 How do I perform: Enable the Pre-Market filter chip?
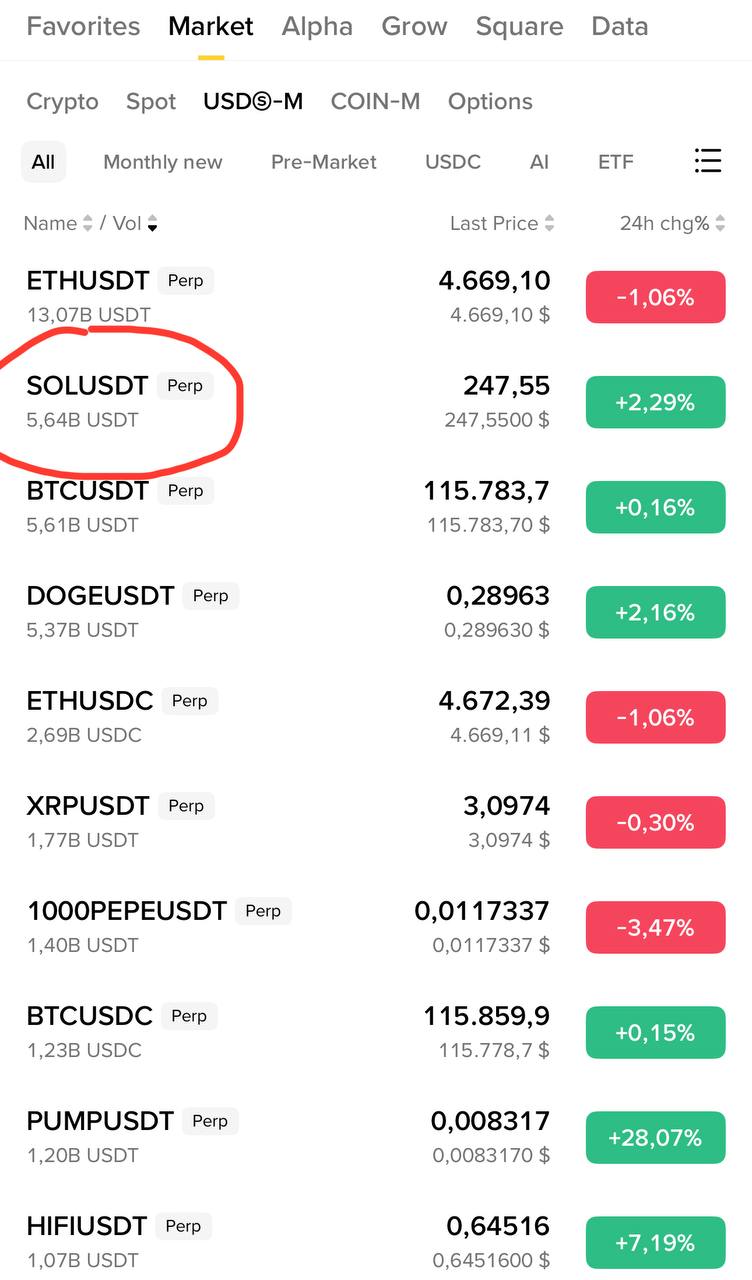(324, 162)
